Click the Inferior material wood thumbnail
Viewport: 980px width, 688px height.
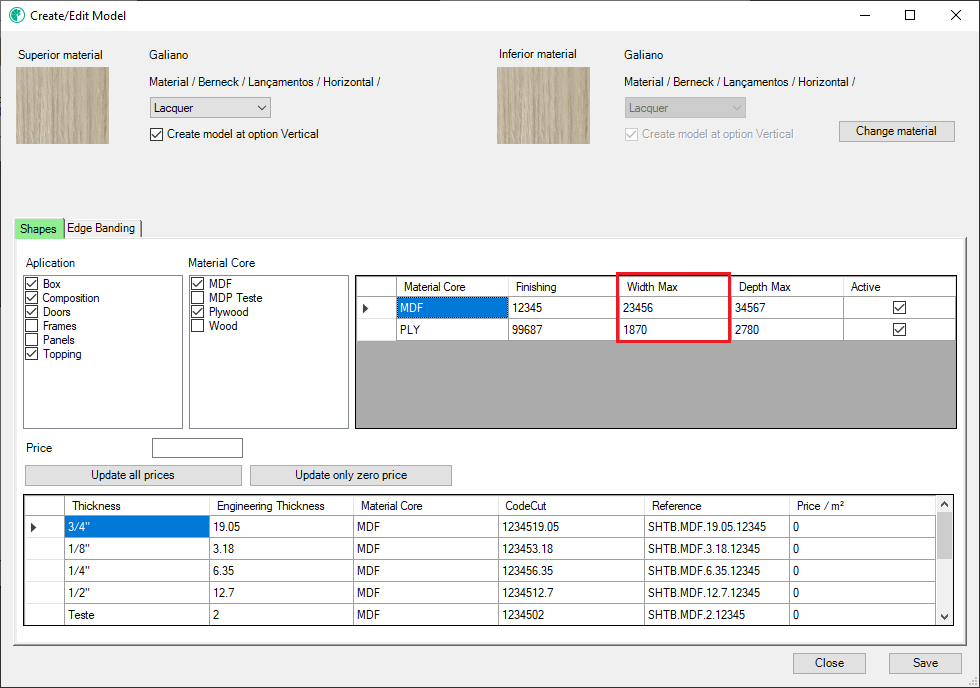(543, 105)
